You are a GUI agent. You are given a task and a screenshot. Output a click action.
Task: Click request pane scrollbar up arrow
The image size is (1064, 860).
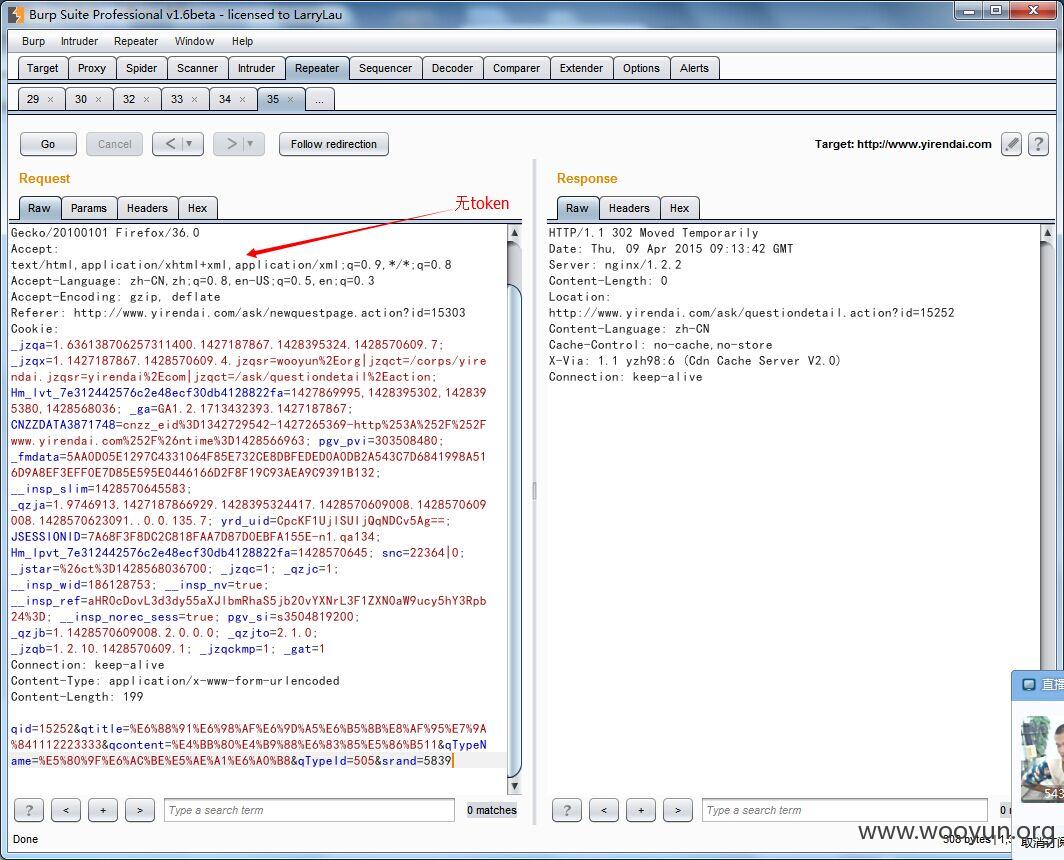[514, 233]
